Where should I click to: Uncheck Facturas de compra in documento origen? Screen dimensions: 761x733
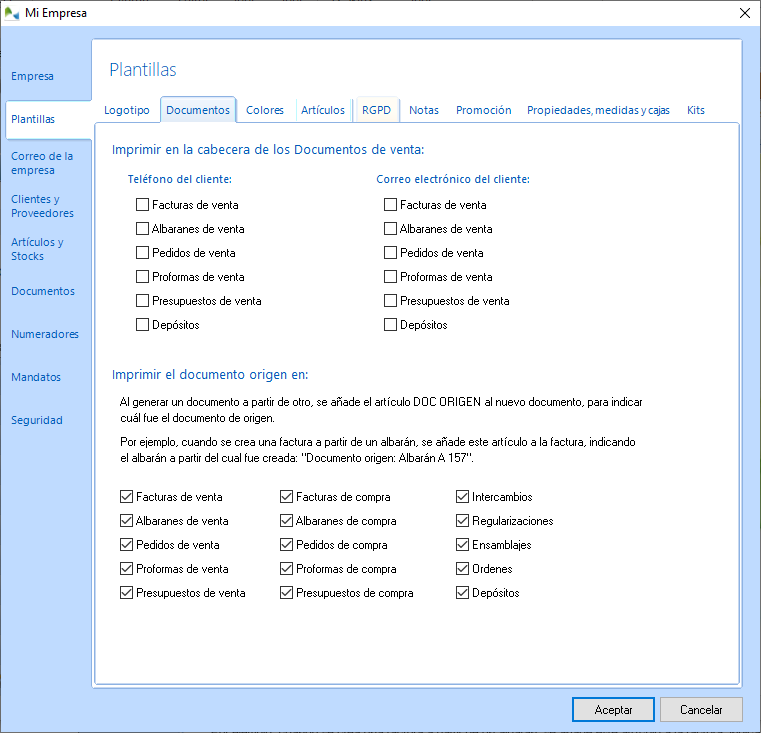287,497
